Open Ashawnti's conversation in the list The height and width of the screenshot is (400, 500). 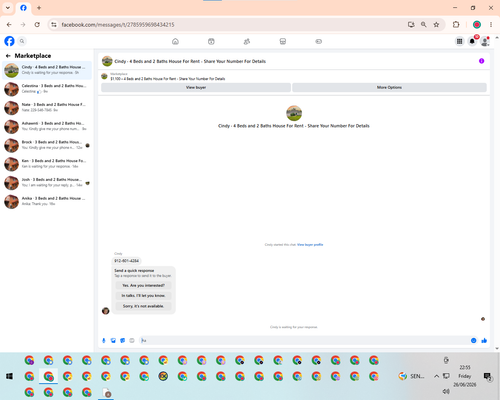click(47, 126)
